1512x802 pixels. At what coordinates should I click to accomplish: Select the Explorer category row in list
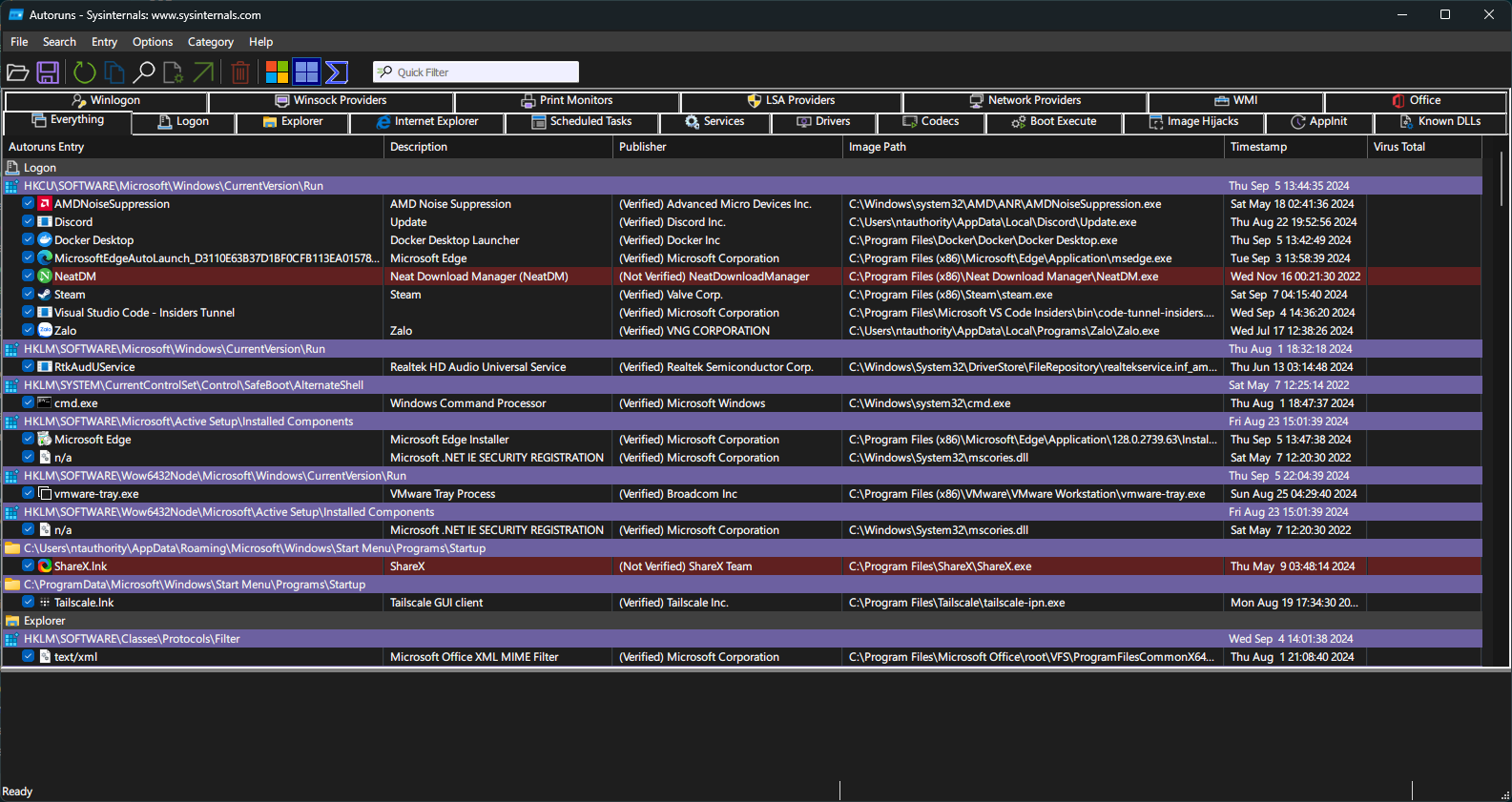click(x=742, y=621)
